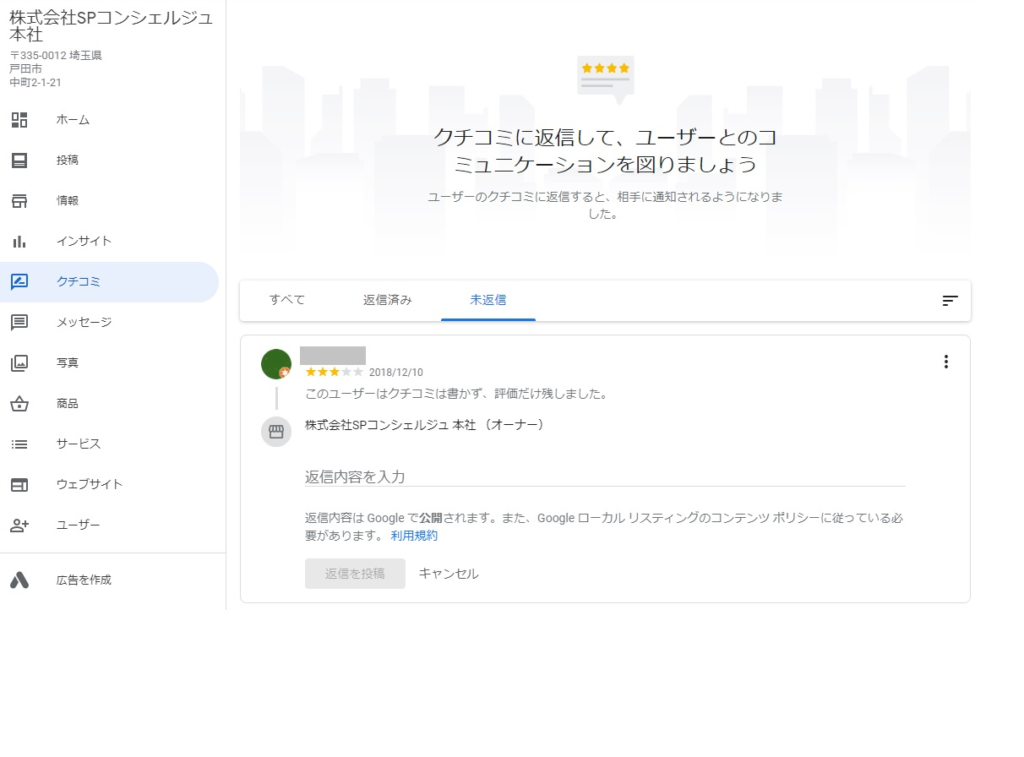The height and width of the screenshot is (757, 1024).
Task: Go to 商品 in the sidebar
Action: point(67,404)
